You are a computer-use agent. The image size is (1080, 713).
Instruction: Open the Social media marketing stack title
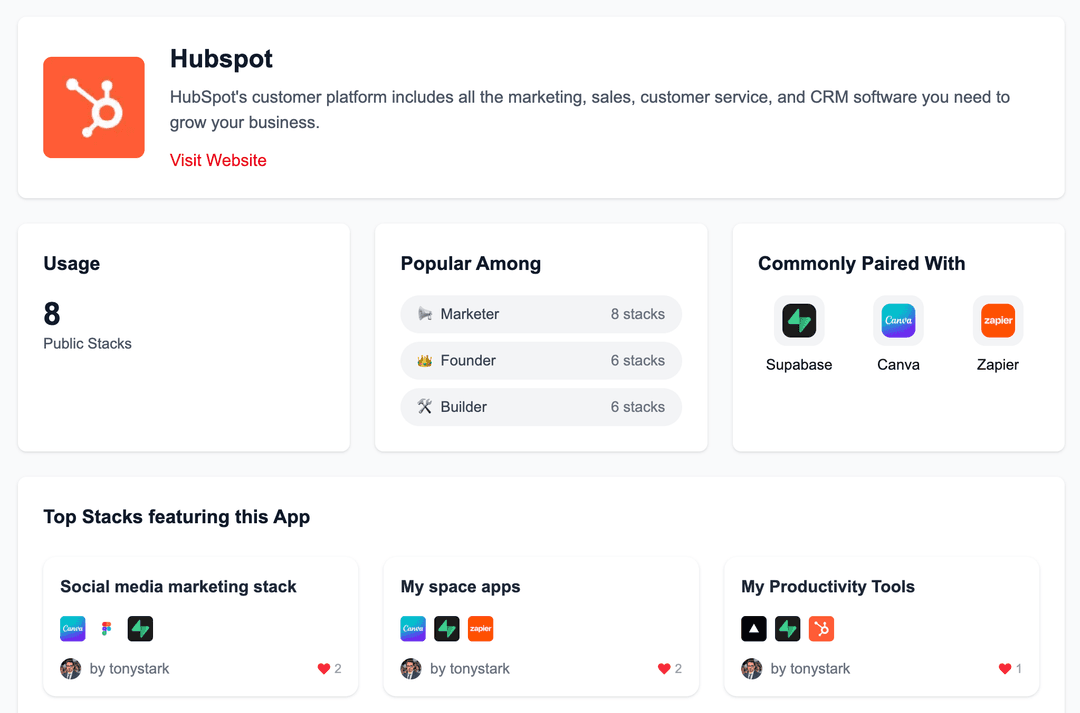coord(178,586)
